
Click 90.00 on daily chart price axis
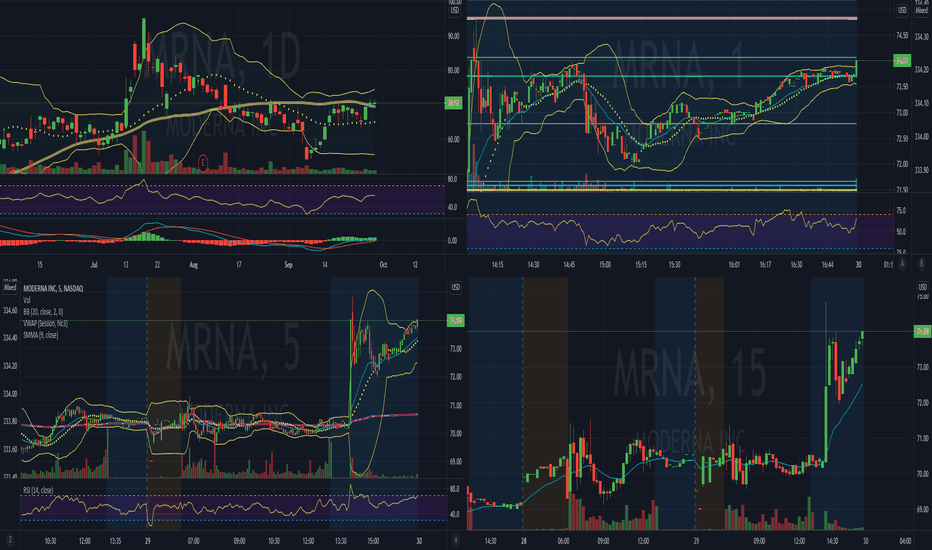454,36
